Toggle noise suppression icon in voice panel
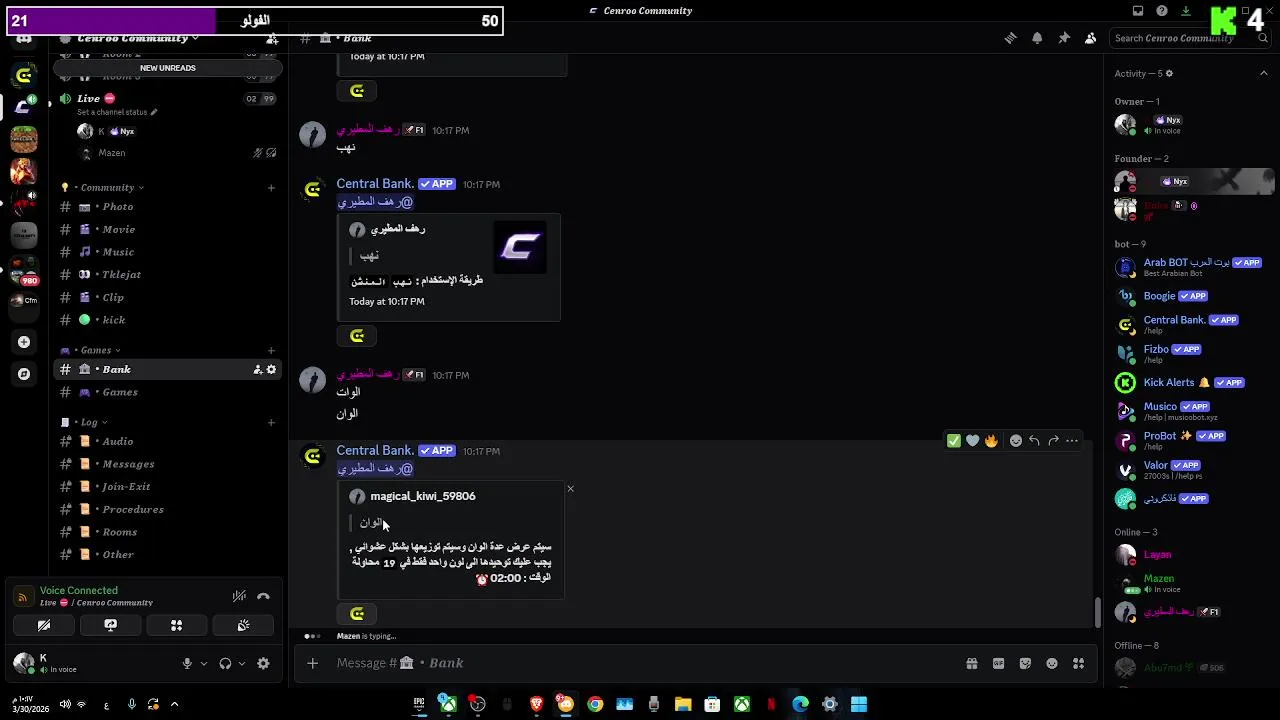This screenshot has height=720, width=1280. (239, 596)
